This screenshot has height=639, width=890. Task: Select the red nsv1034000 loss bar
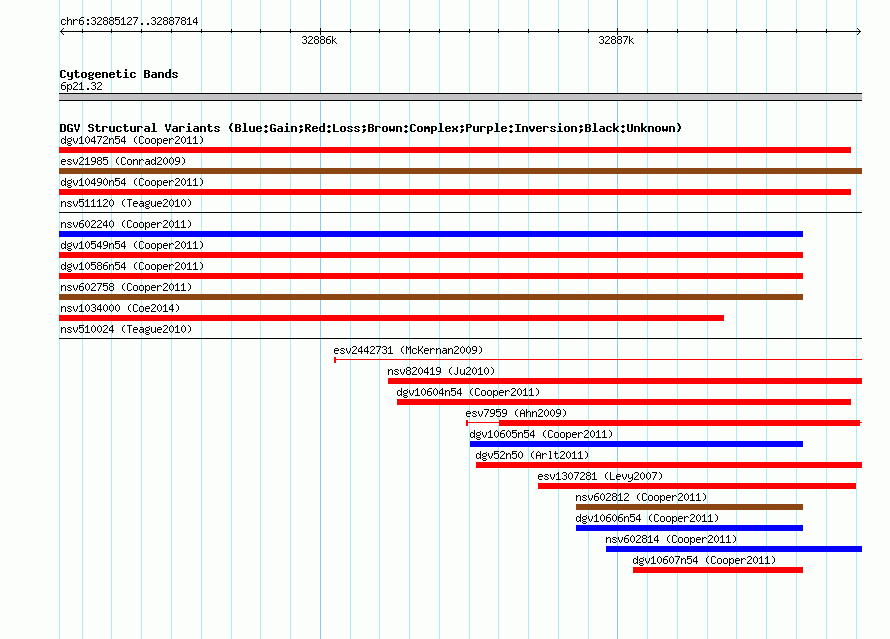click(x=391, y=318)
